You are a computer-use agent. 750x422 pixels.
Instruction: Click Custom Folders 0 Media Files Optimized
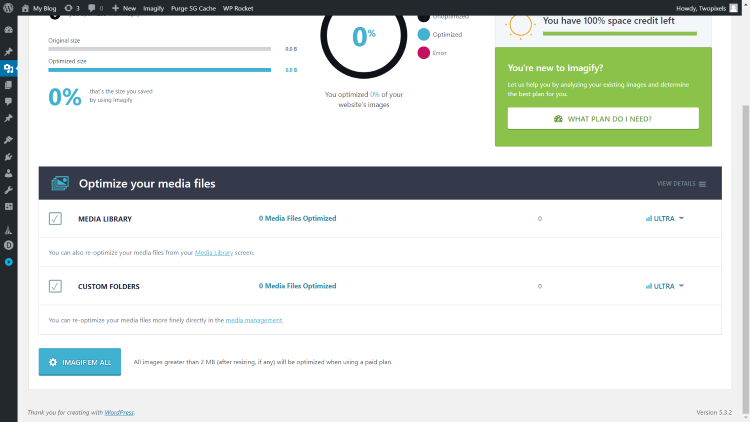[x=298, y=286]
